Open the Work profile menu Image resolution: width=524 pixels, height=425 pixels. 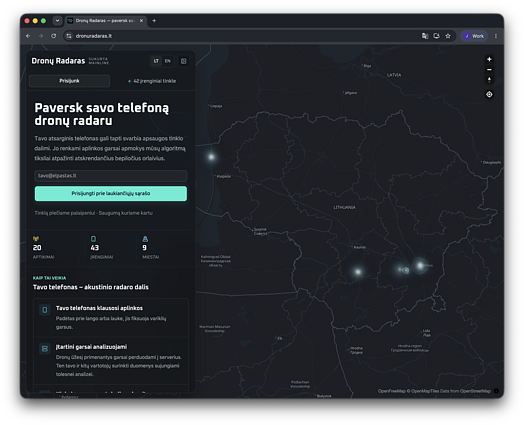[x=474, y=36]
